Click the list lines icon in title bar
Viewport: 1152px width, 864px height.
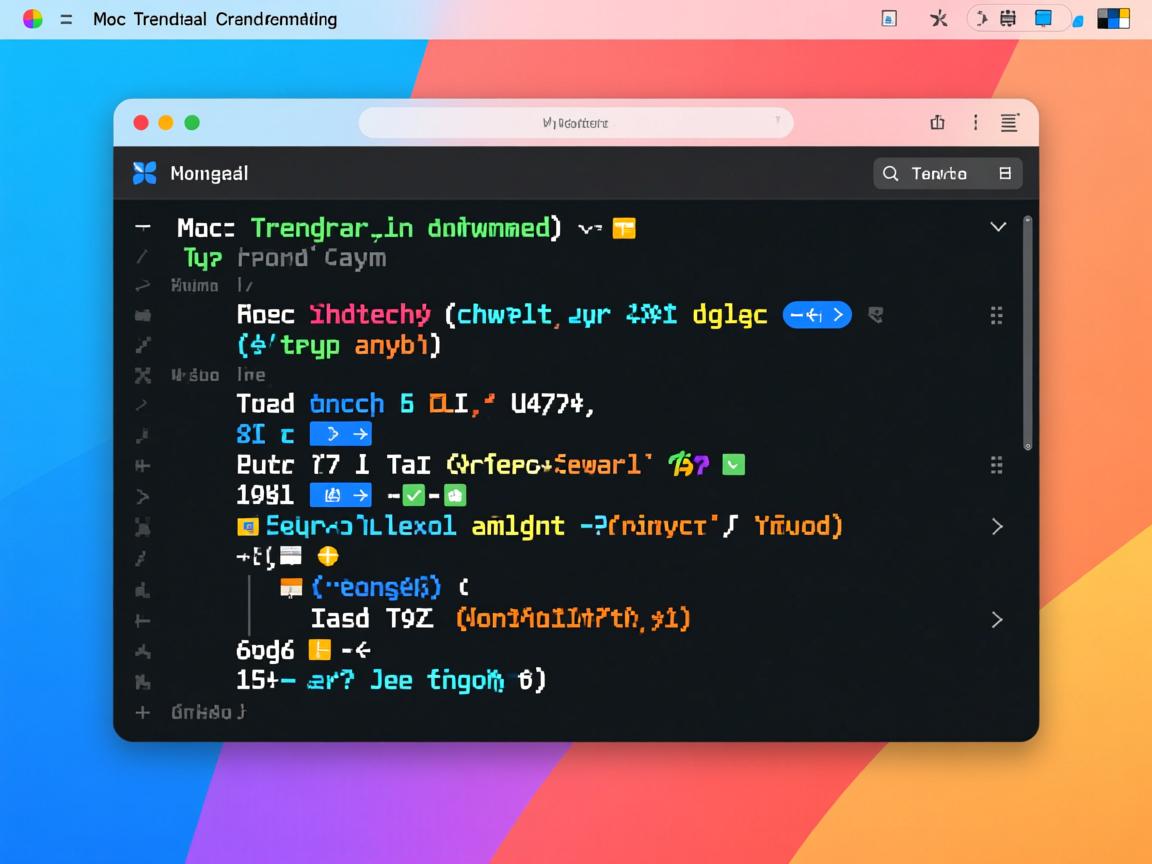1009,123
